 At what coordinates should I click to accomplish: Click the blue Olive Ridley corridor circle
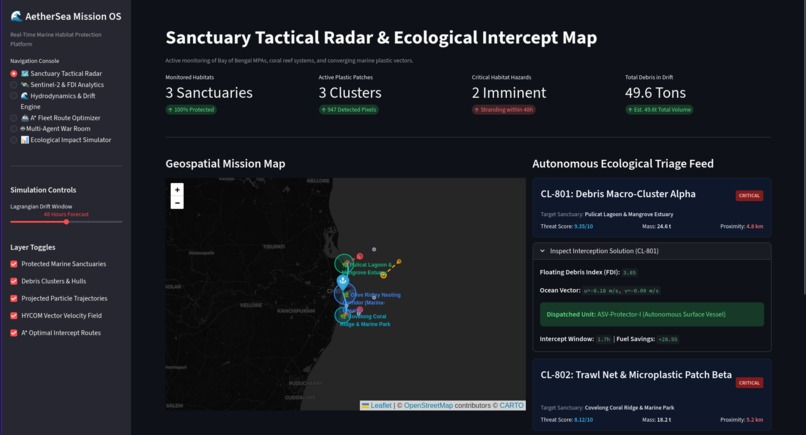click(344, 295)
